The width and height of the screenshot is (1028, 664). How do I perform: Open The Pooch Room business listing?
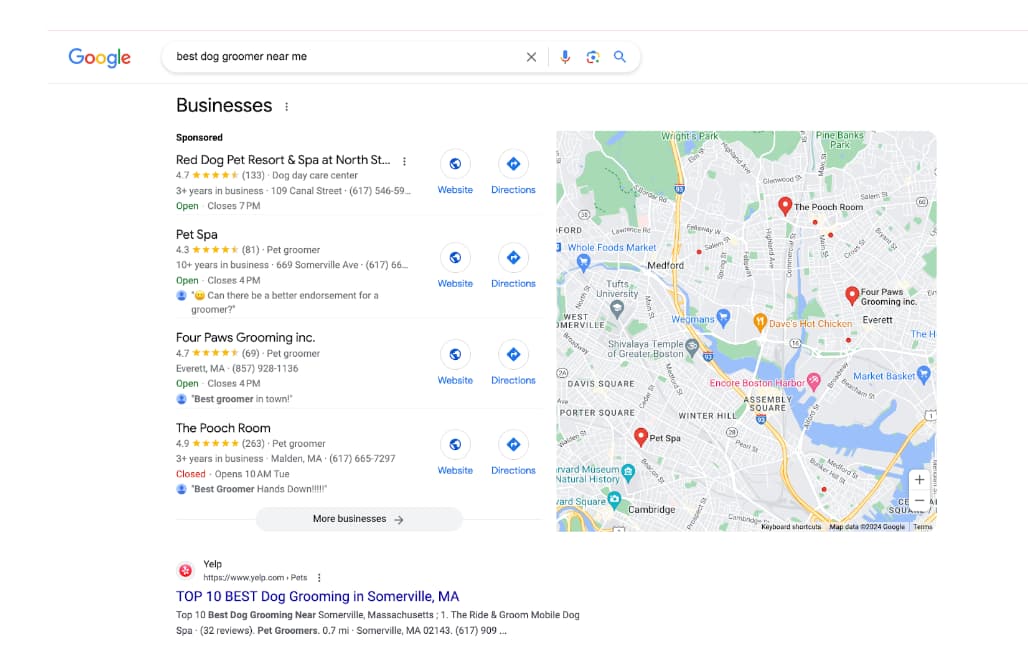tap(223, 428)
